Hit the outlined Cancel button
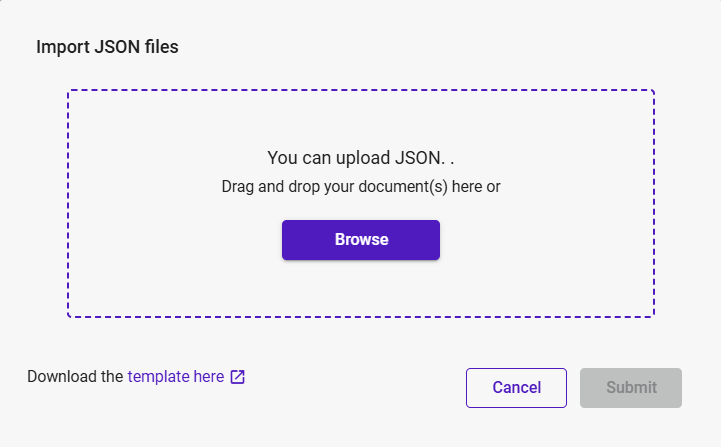The height and width of the screenshot is (447, 721). pyautogui.click(x=516, y=388)
